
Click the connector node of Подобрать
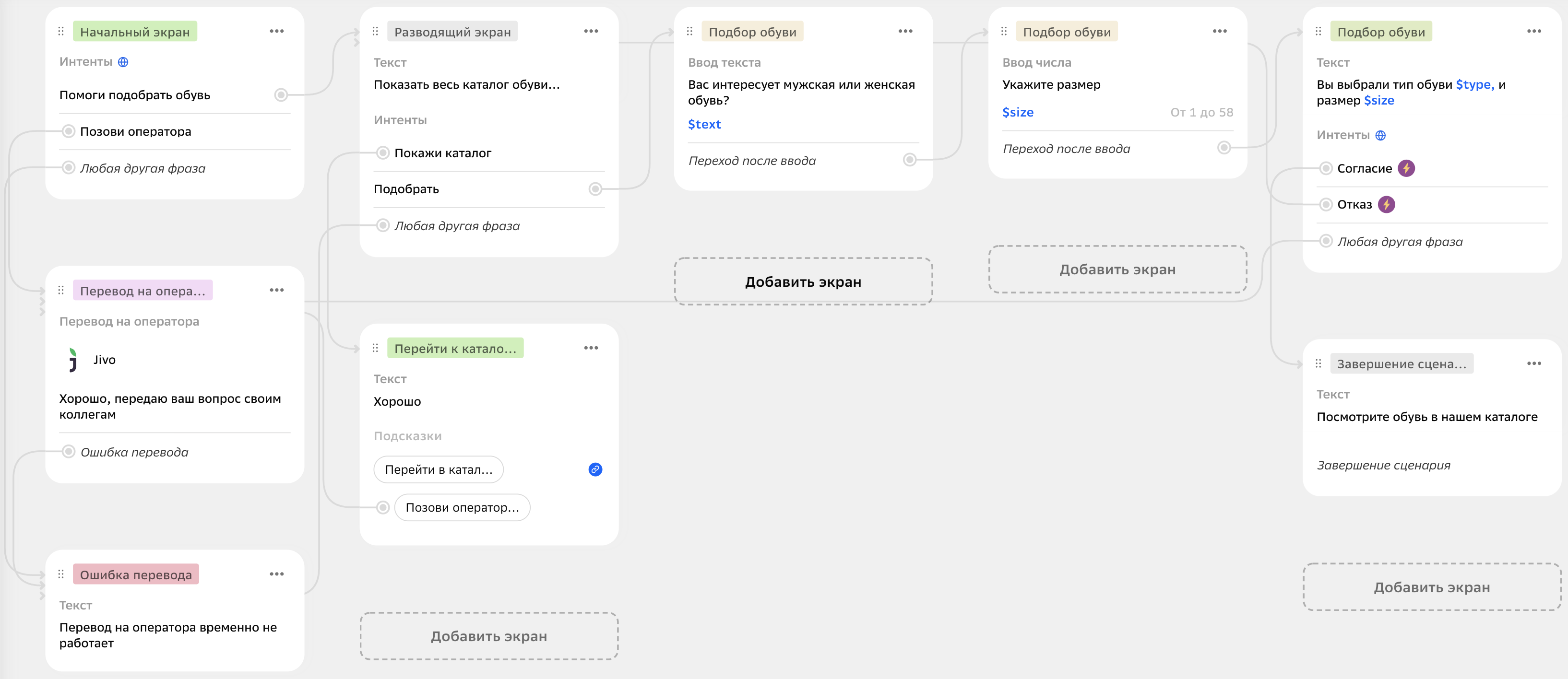(595, 189)
